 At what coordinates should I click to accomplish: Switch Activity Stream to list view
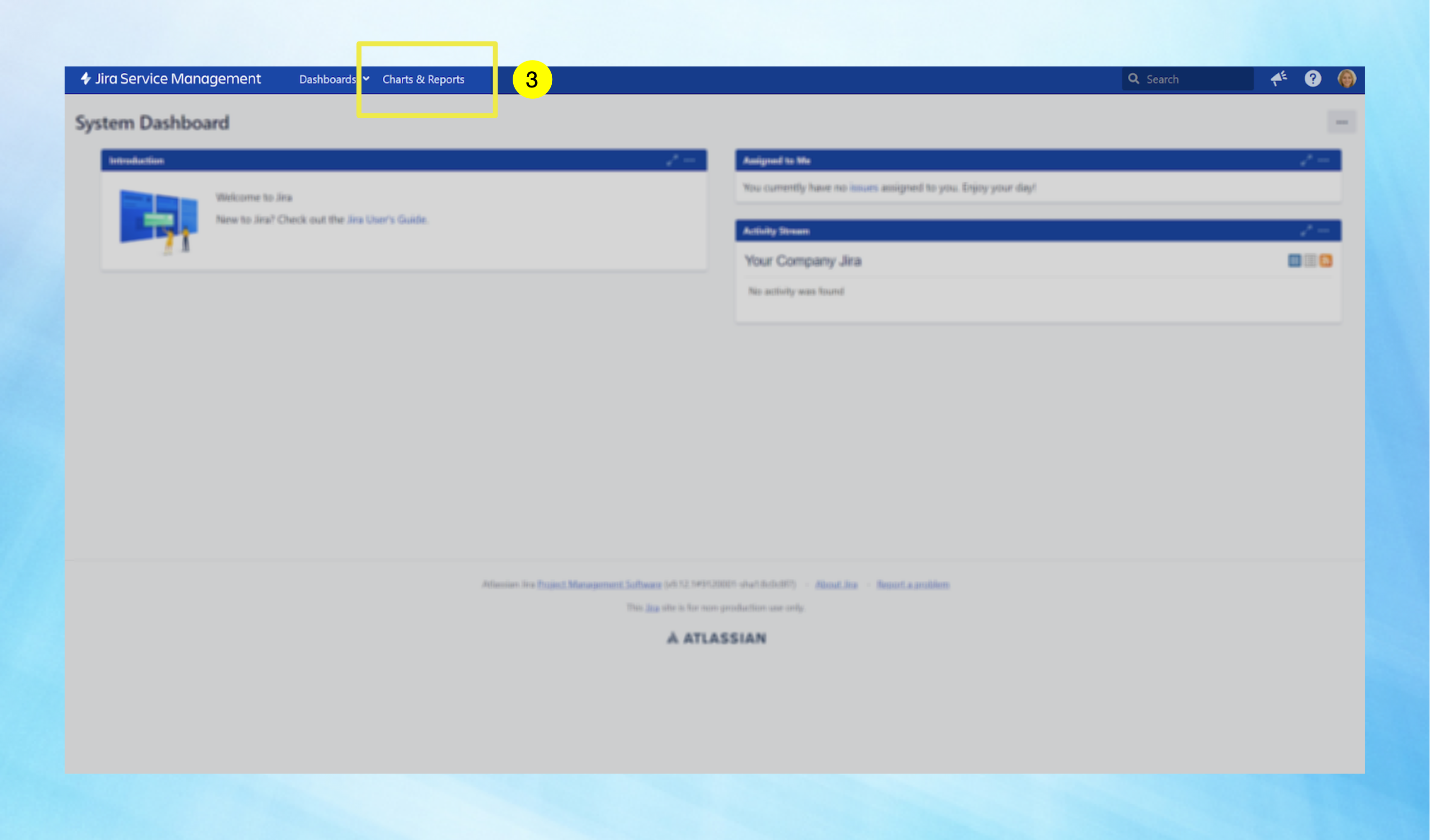(1310, 260)
